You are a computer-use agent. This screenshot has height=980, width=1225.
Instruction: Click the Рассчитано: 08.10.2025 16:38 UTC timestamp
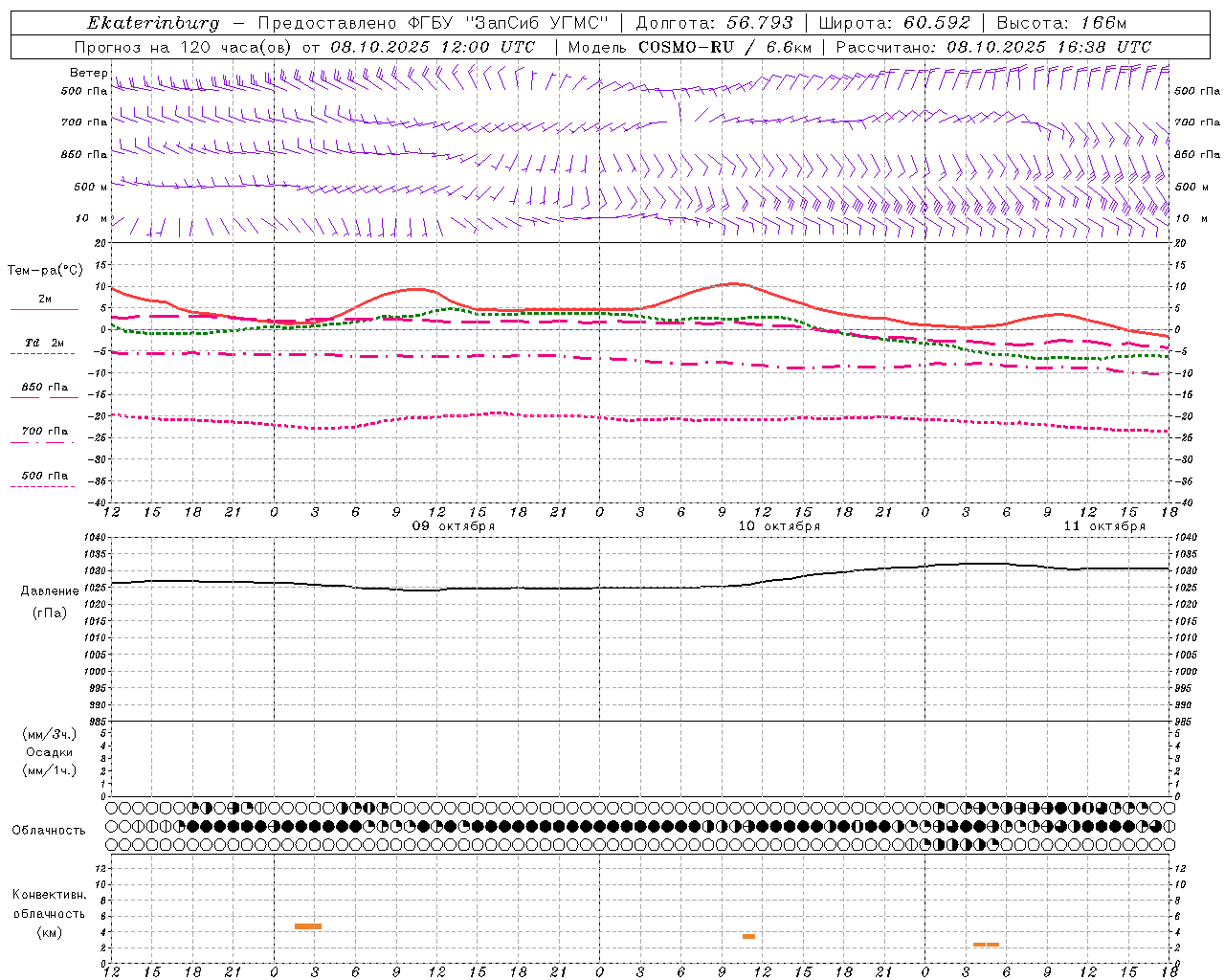tap(993, 47)
